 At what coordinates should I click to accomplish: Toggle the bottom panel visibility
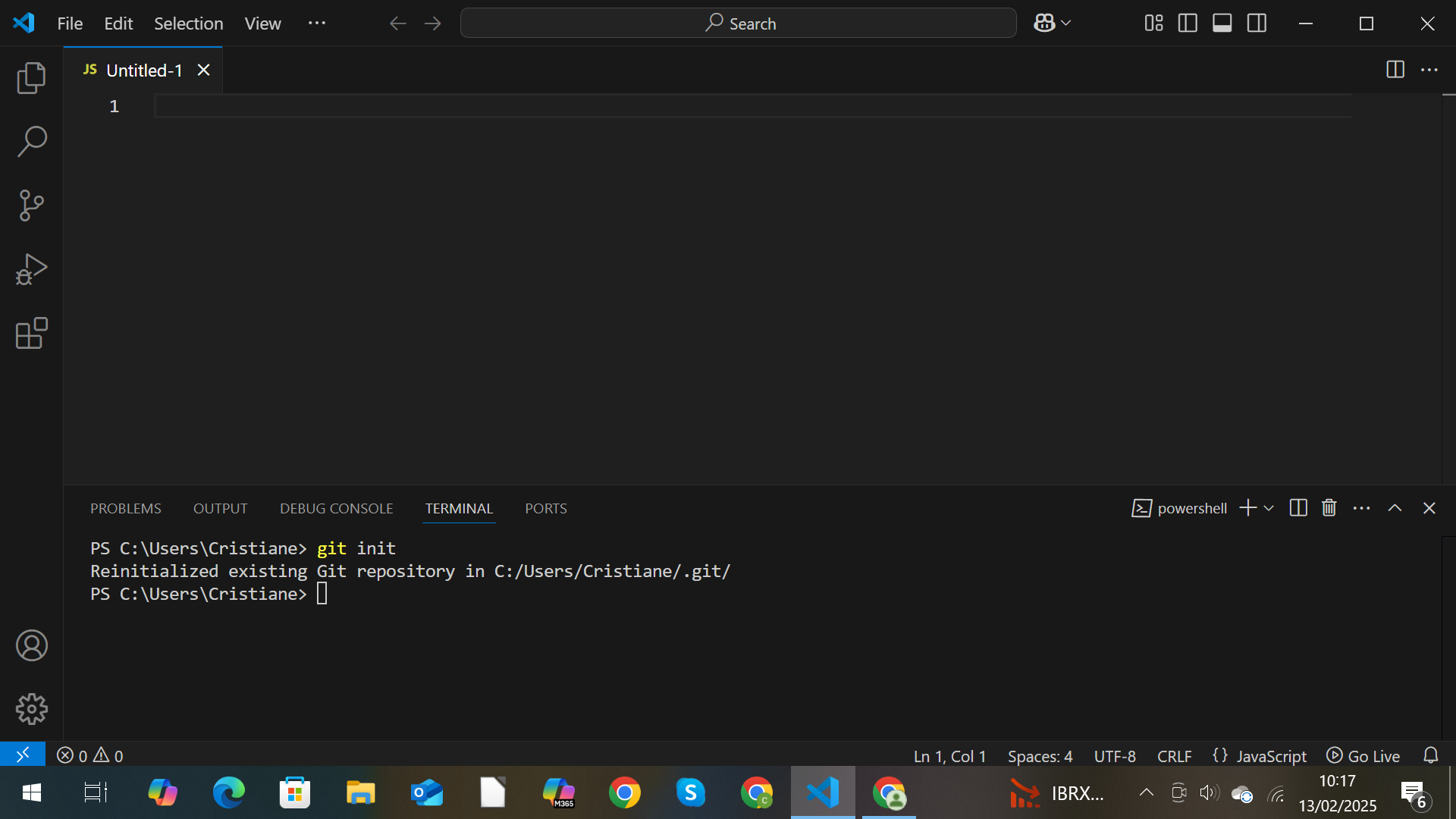pyautogui.click(x=1222, y=24)
